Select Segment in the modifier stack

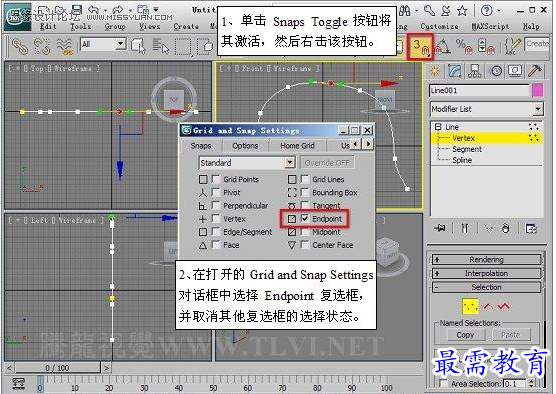pyautogui.click(x=467, y=149)
